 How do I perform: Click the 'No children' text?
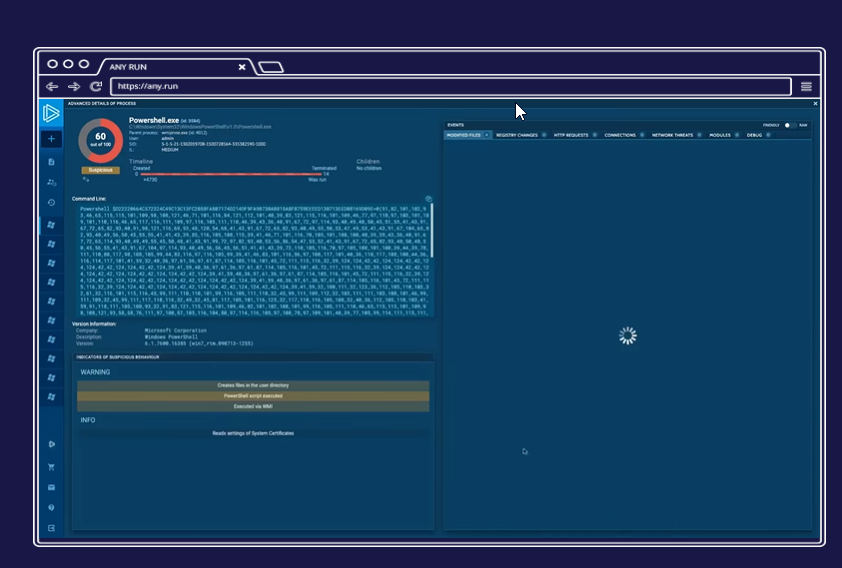coord(369,169)
